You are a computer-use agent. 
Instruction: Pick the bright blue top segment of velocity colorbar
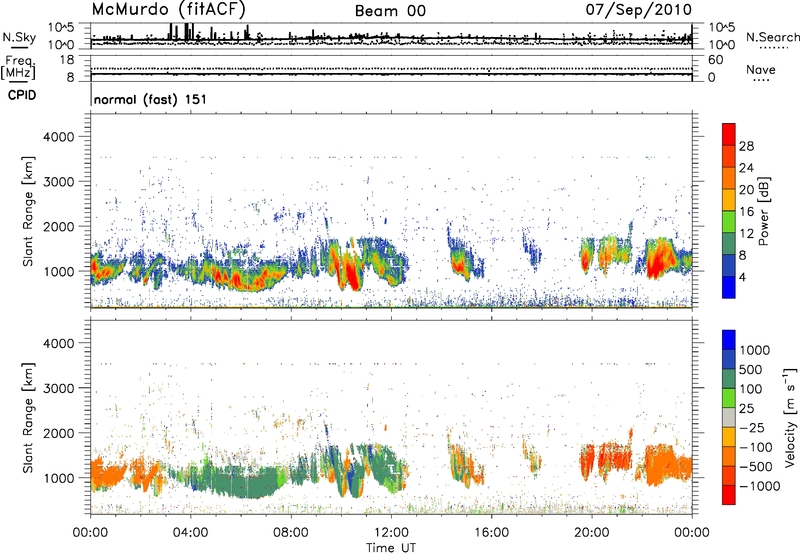tap(729, 340)
